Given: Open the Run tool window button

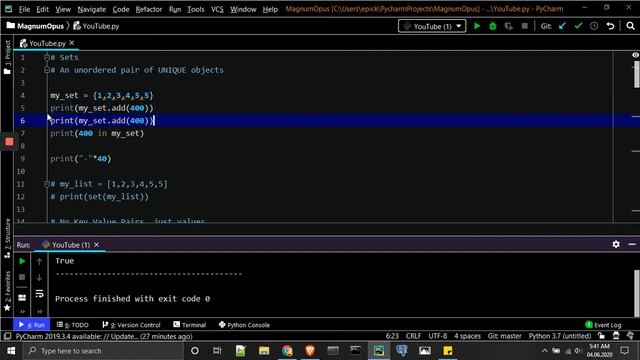Looking at the screenshot, I should point(32,325).
